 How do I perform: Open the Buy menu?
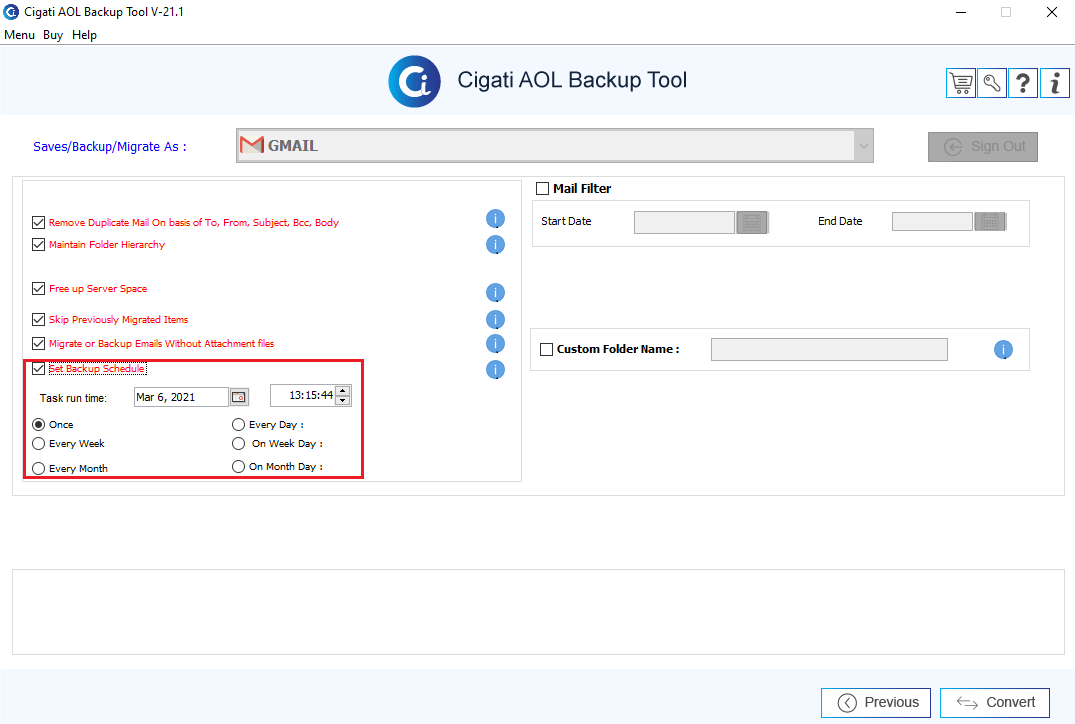(53, 35)
